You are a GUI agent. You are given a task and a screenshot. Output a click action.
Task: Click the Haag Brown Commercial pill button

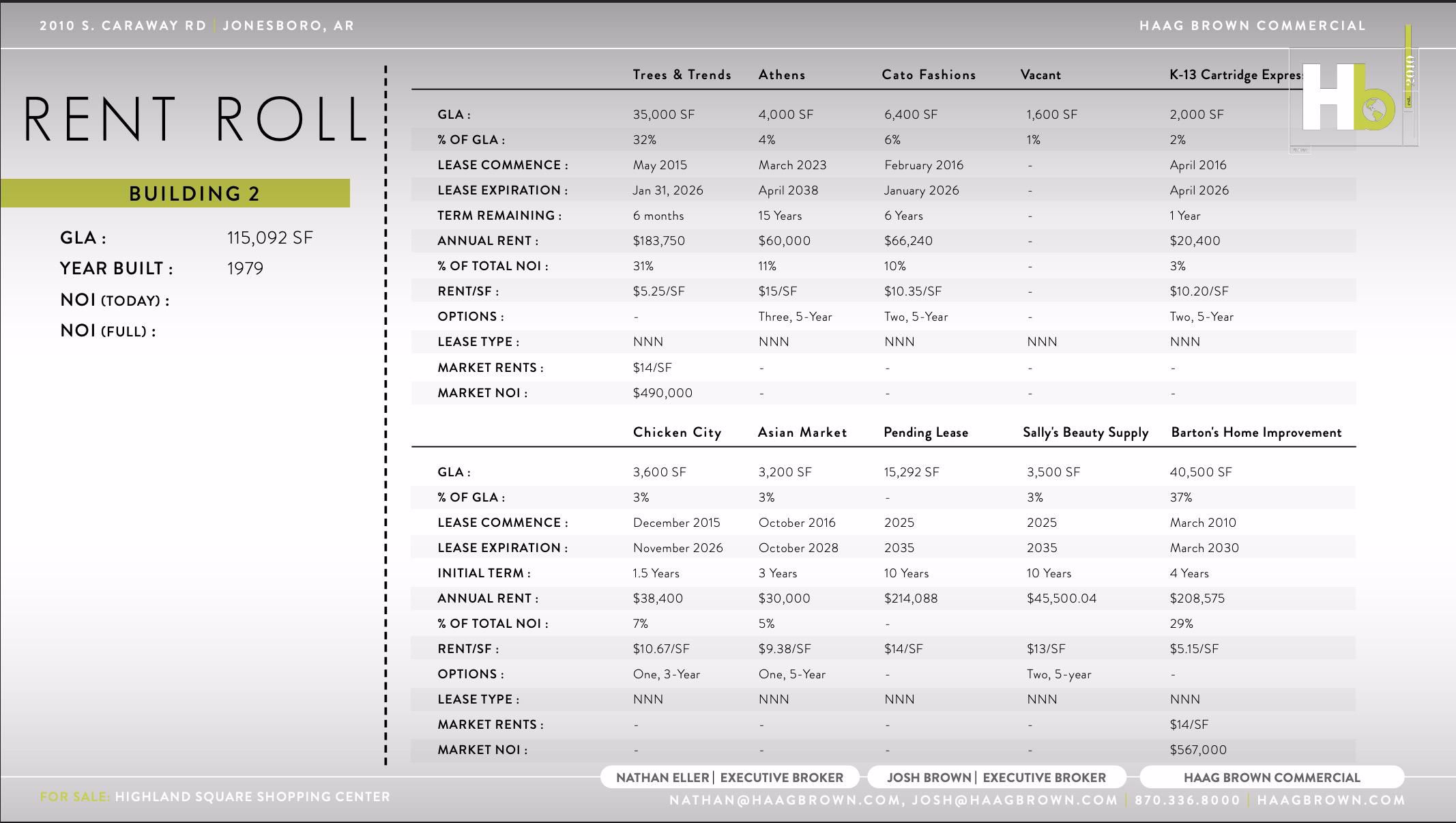(x=1272, y=777)
